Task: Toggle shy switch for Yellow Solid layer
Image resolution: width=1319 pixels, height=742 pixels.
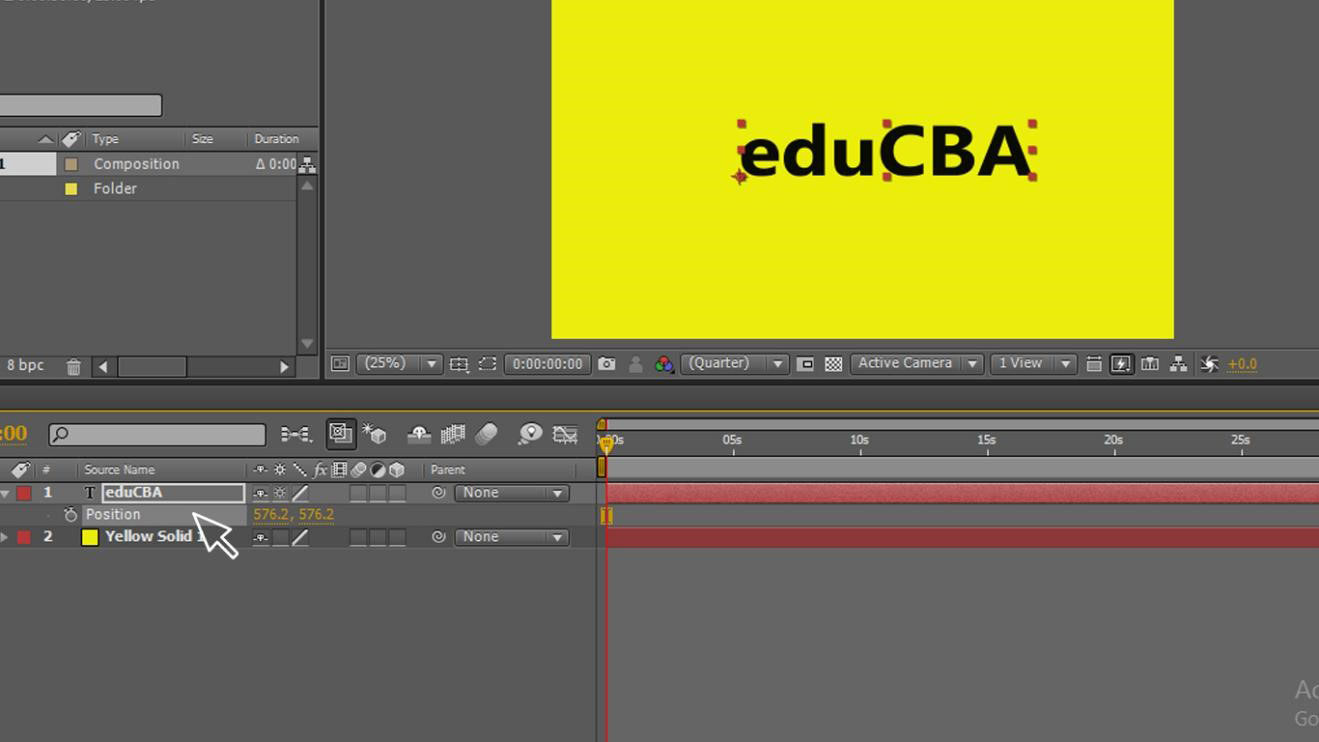Action: tap(260, 537)
